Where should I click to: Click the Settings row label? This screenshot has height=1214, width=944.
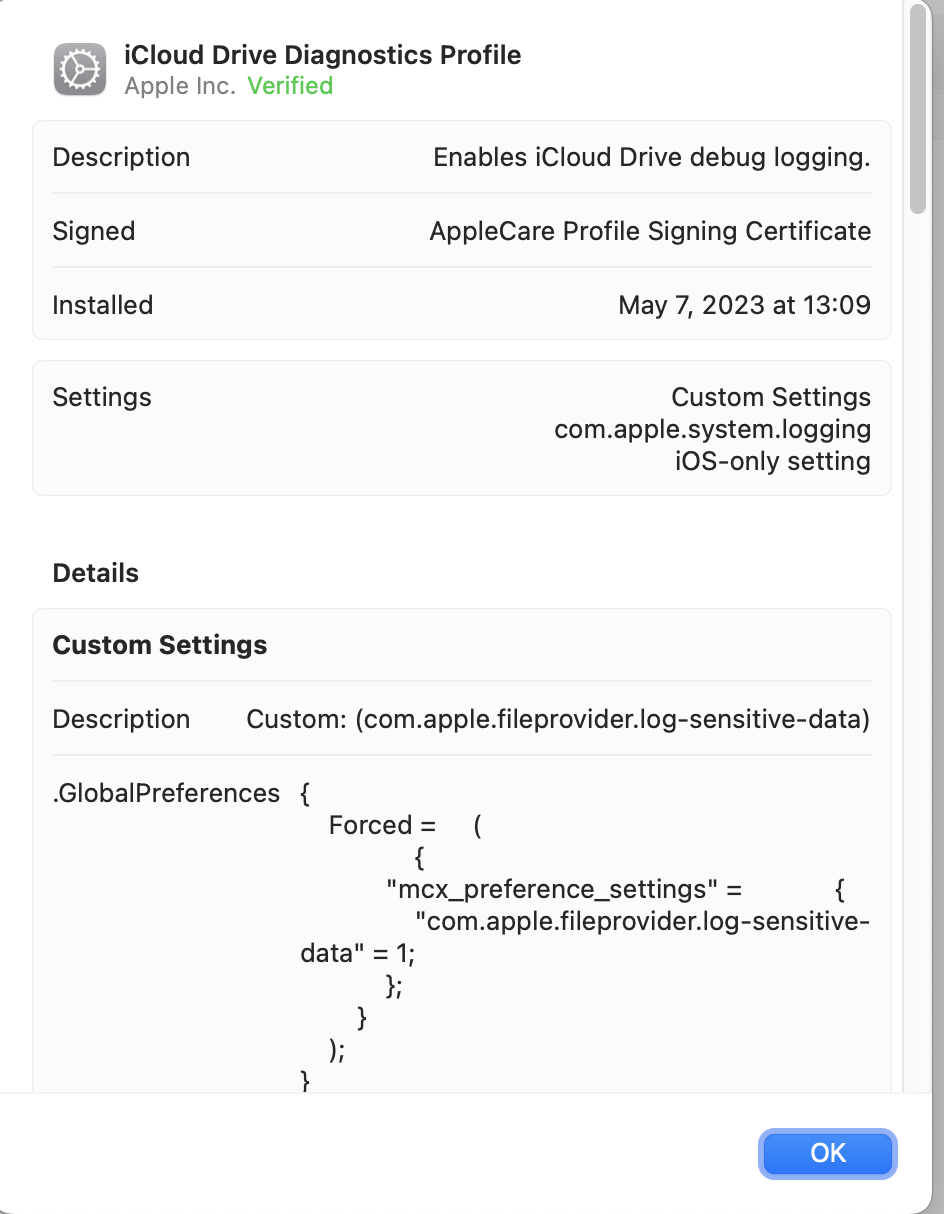pos(102,397)
